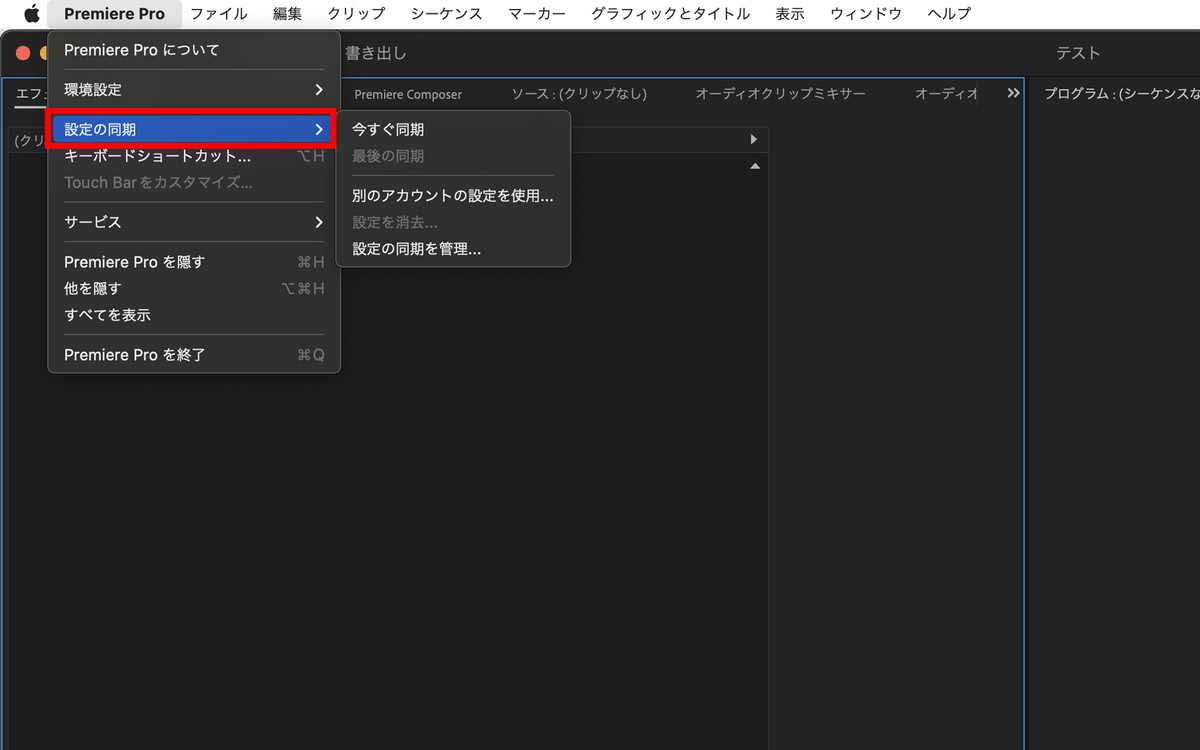Open the シーケンス menu
The width and height of the screenshot is (1200, 750).
click(446, 14)
